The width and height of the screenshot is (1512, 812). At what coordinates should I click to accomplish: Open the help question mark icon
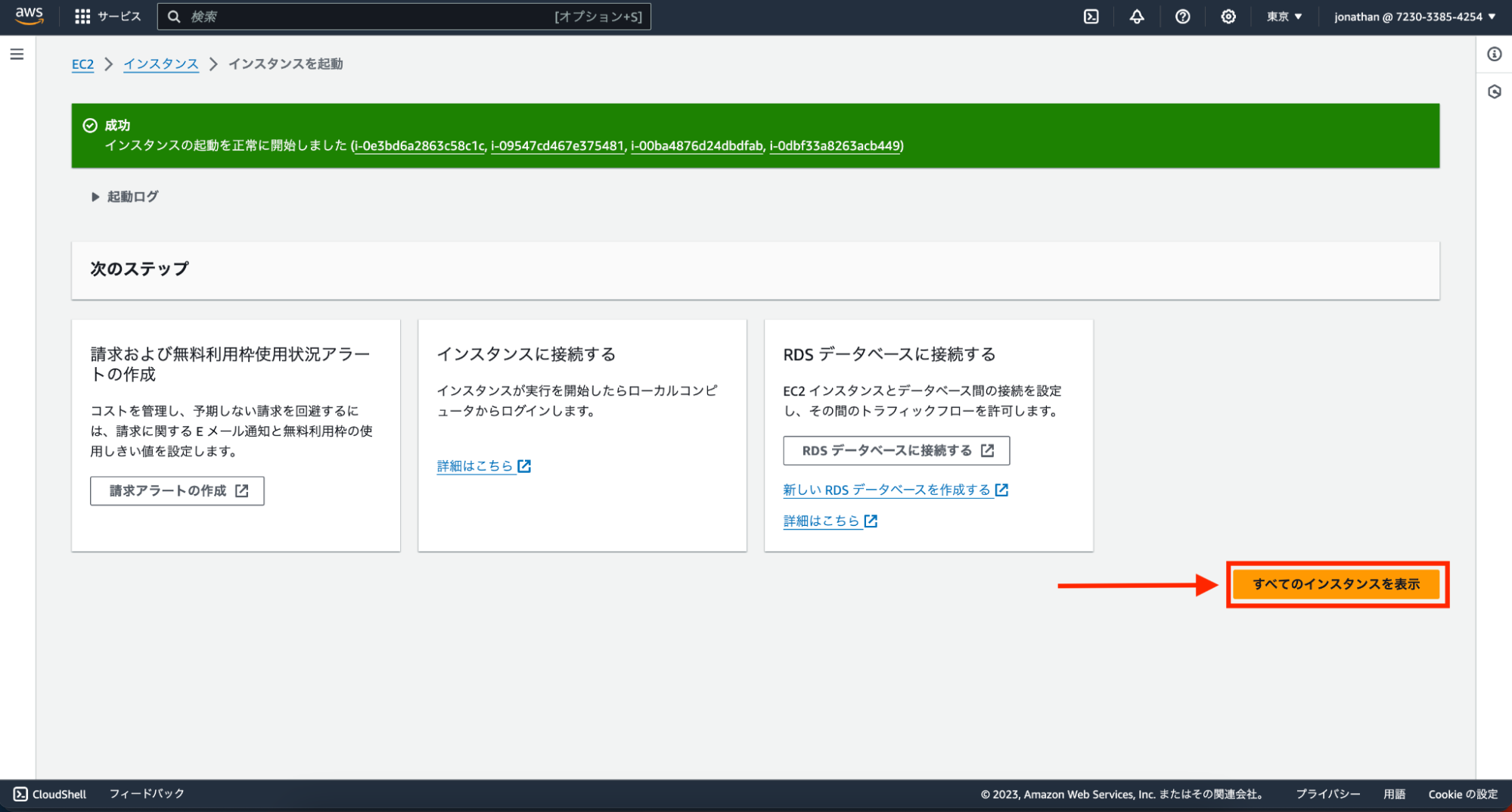pyautogui.click(x=1183, y=17)
